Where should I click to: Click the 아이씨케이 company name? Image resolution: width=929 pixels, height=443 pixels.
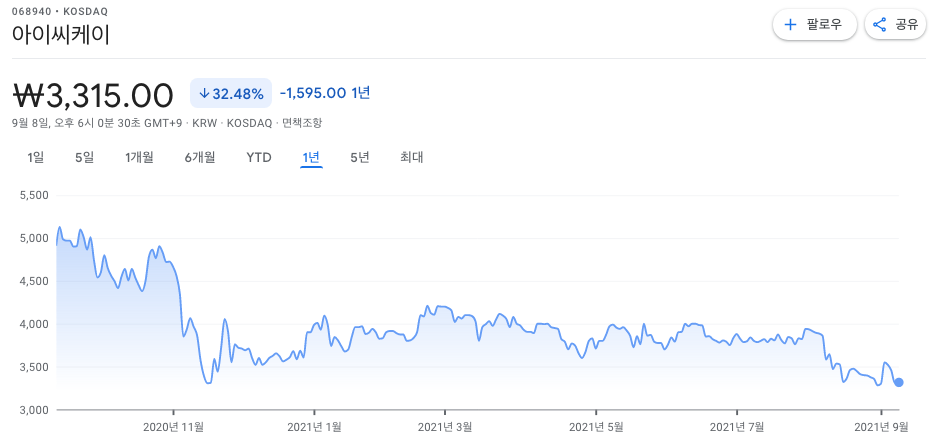tap(61, 34)
